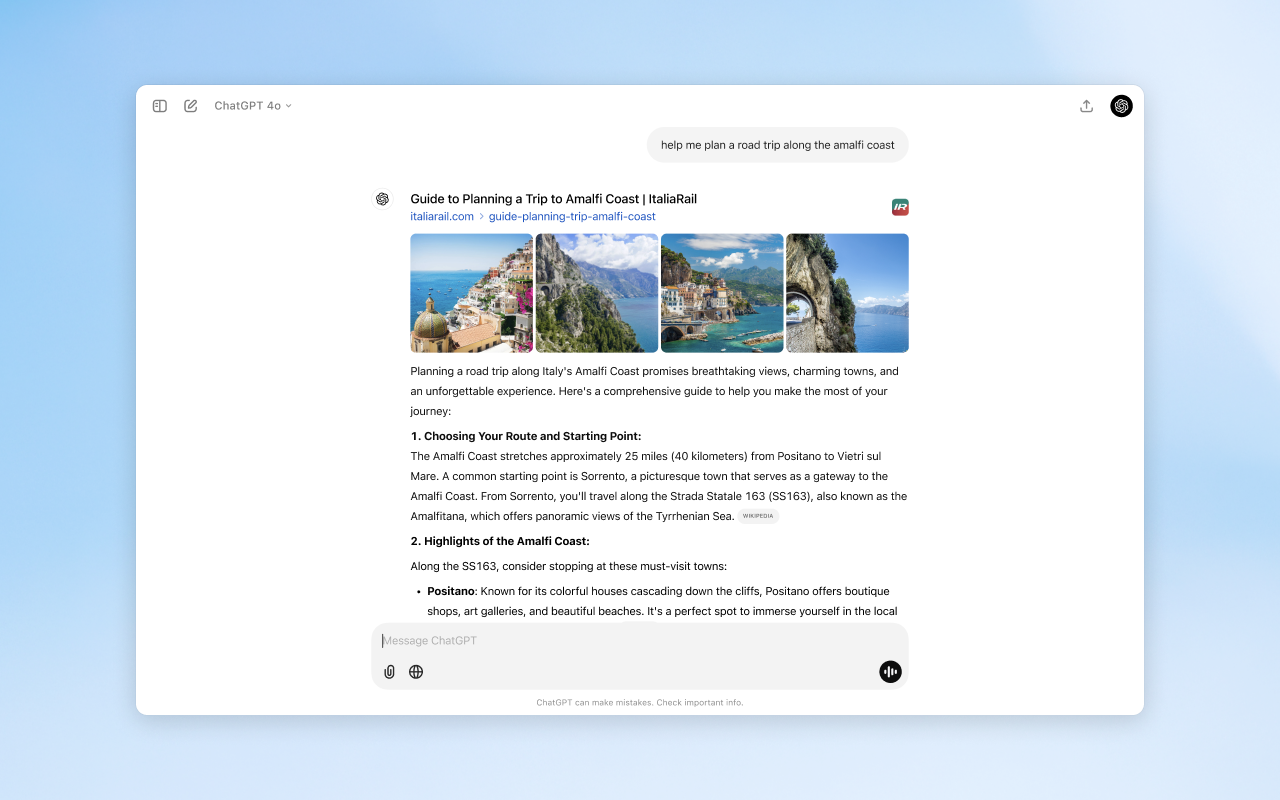Click the ItaliaRail logo badge

pos(899,207)
